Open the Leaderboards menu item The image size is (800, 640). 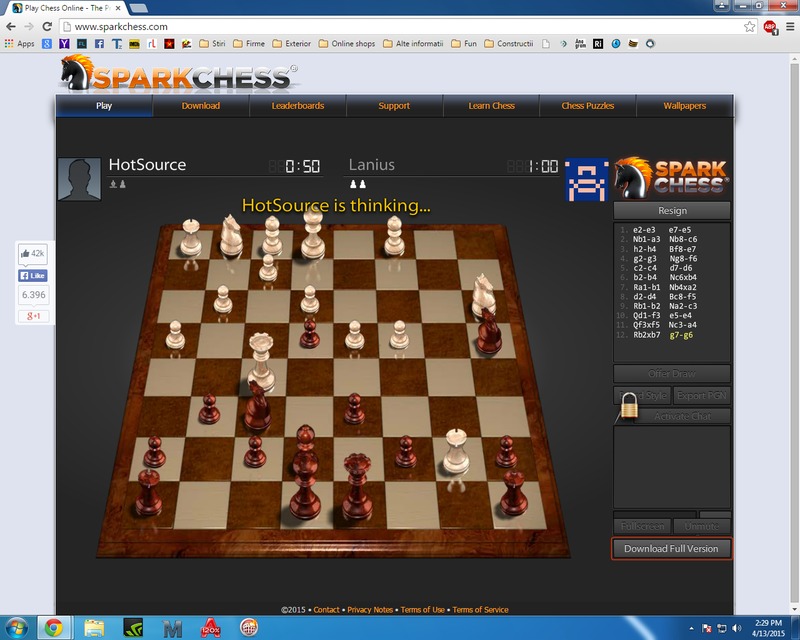(298, 106)
